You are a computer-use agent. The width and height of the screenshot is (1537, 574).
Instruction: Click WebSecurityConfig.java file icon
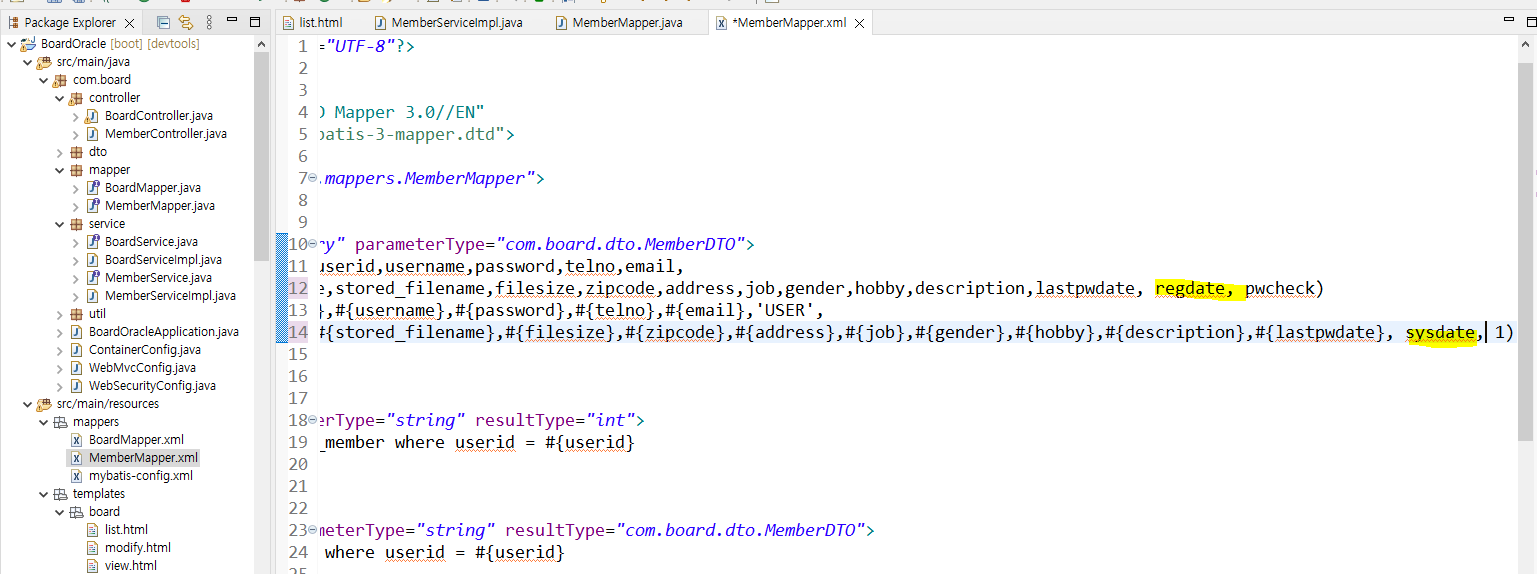pos(77,386)
